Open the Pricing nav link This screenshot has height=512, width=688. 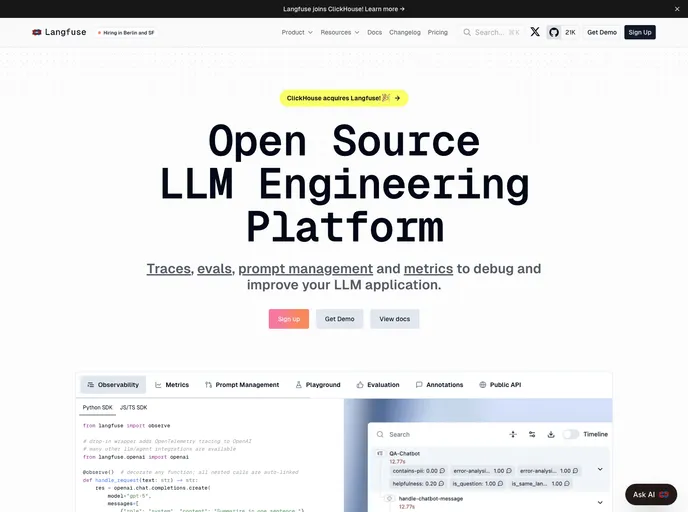(437, 32)
